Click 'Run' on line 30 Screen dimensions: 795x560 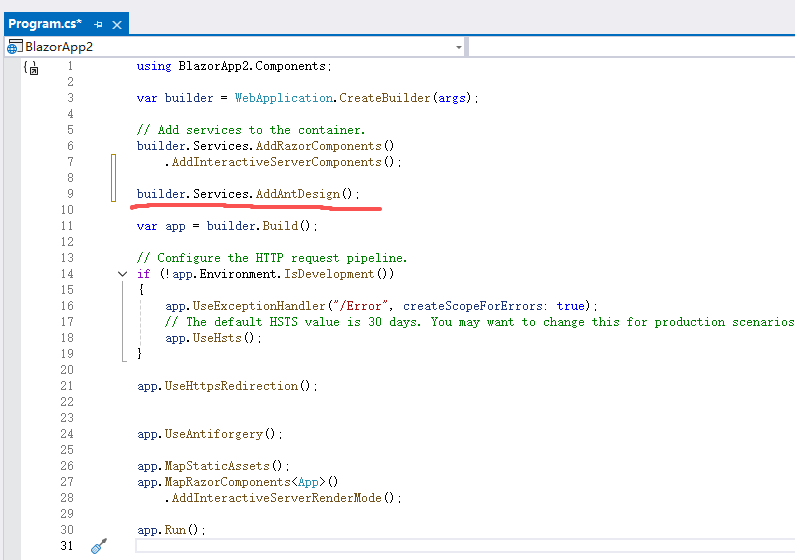tap(175, 530)
